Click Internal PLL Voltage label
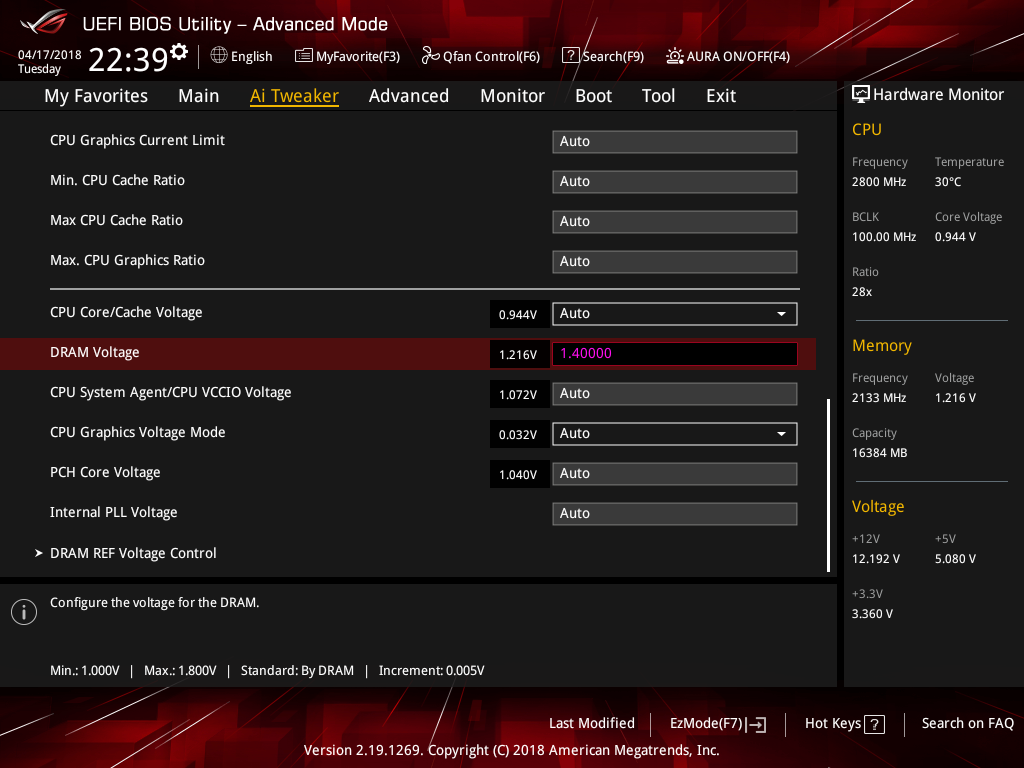 pyautogui.click(x=114, y=513)
